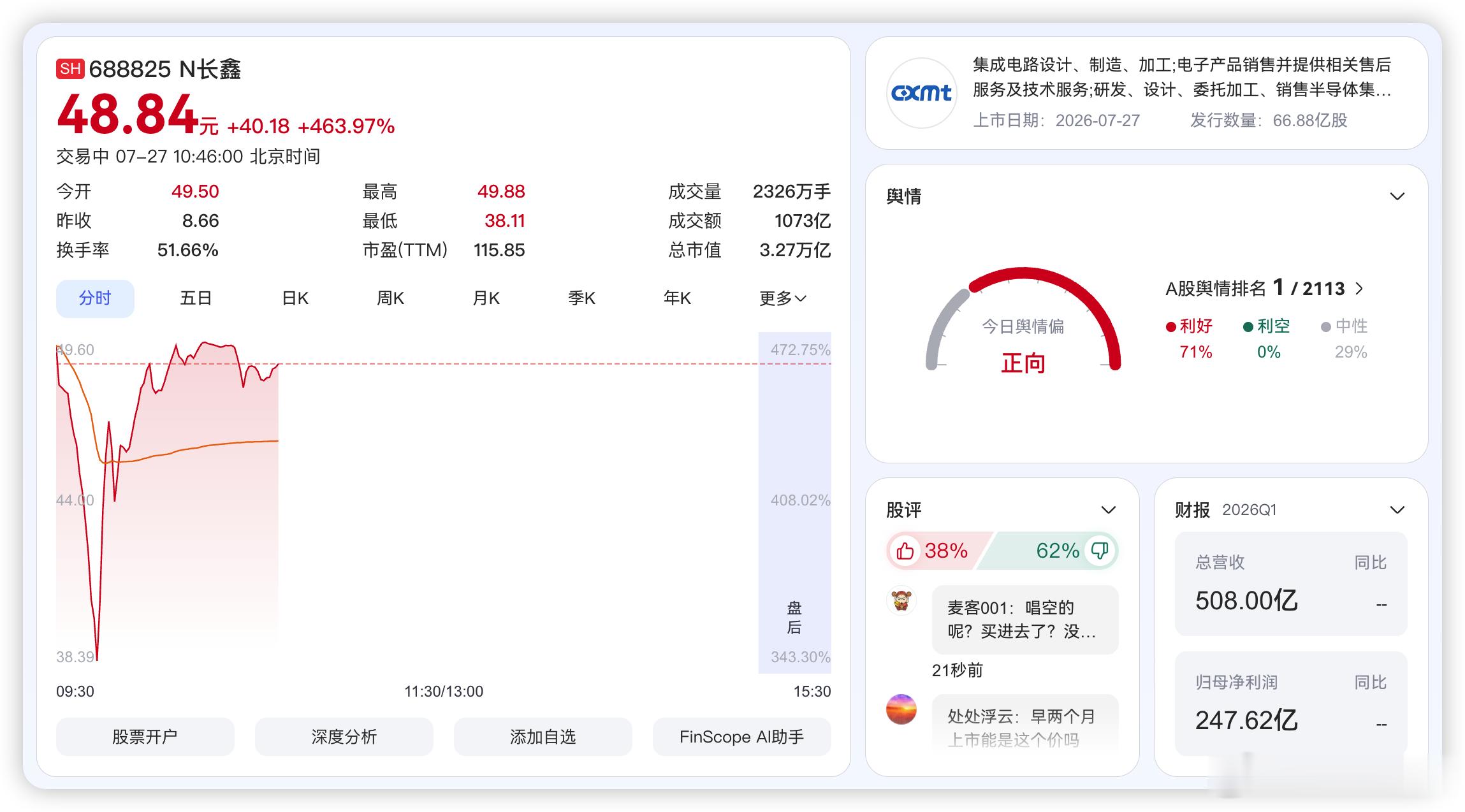Click the 昨收 value 8.66
The width and height of the screenshot is (1465, 812).
(200, 221)
